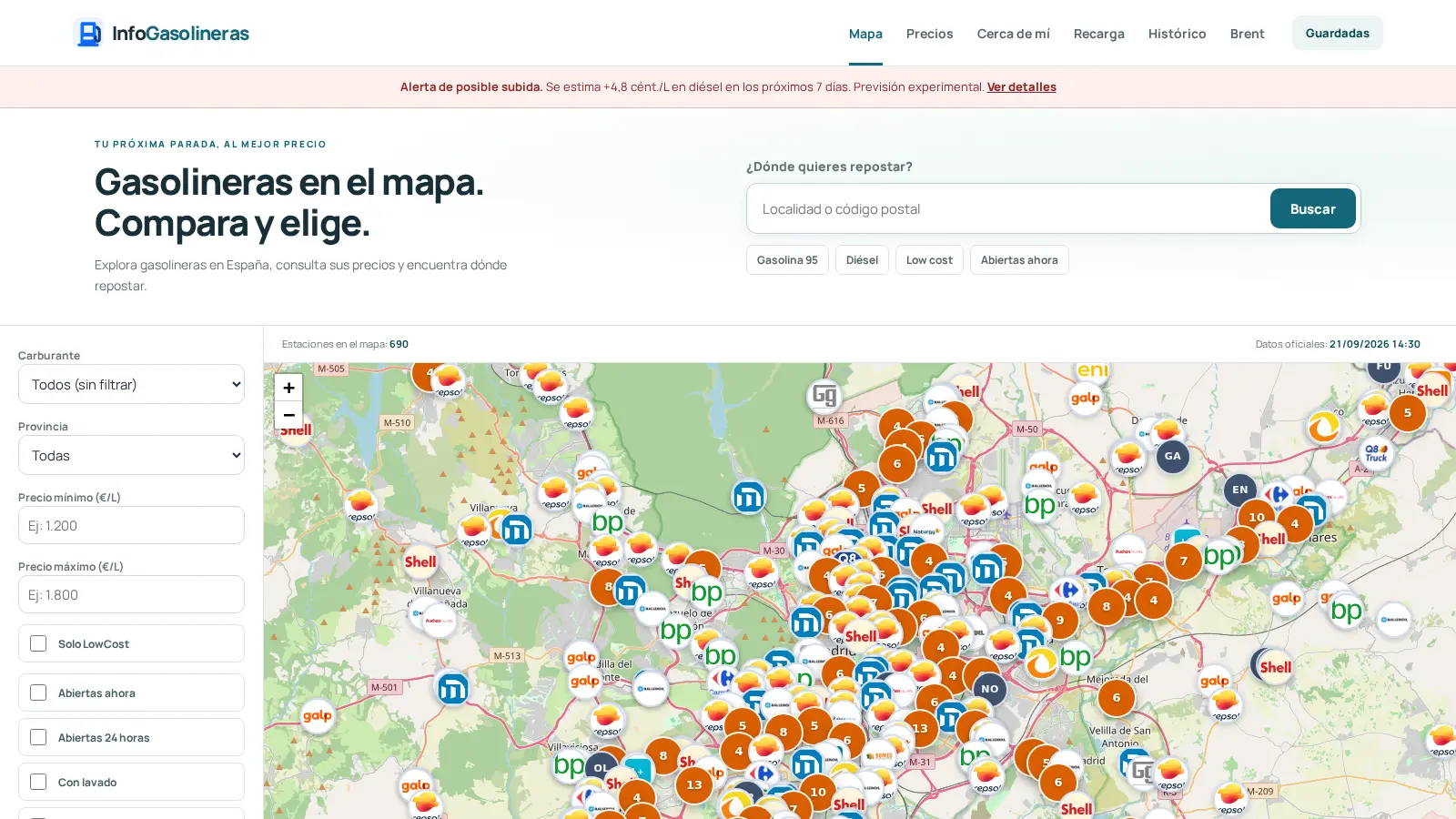Select lone blue marker west of cluster 5

tap(749, 497)
